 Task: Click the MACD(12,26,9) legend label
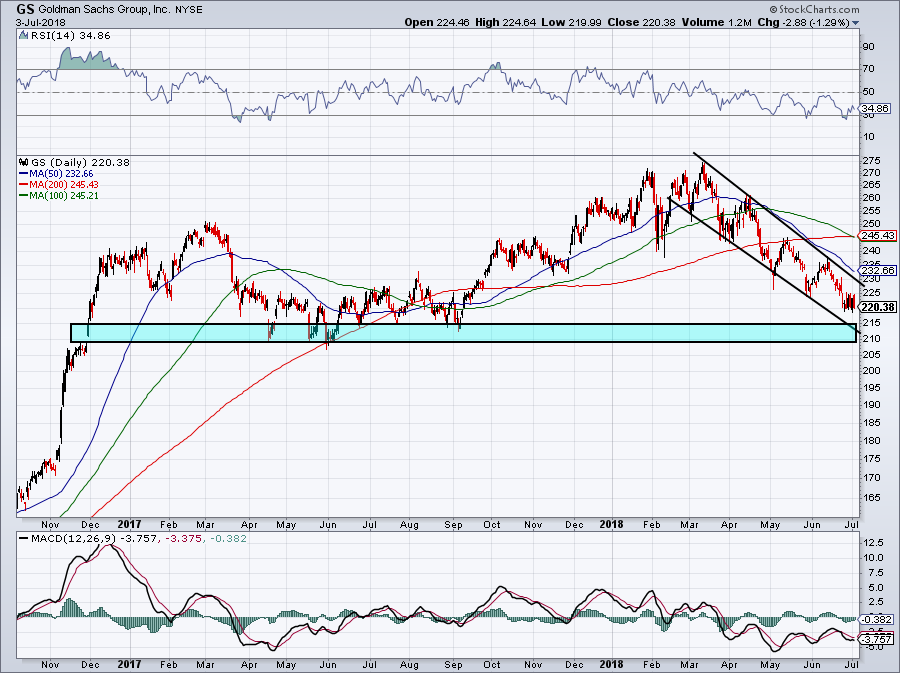73,539
